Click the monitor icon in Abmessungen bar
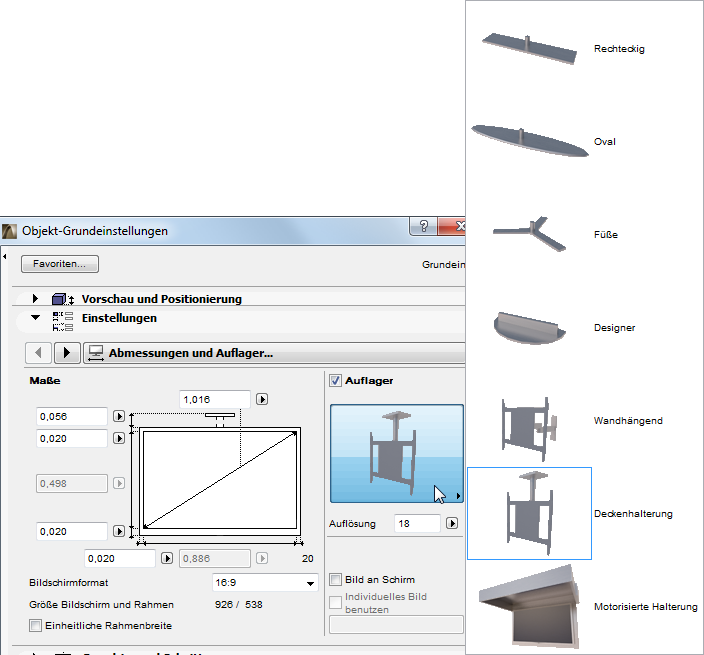Screen dimensions: 704x655 point(96,353)
